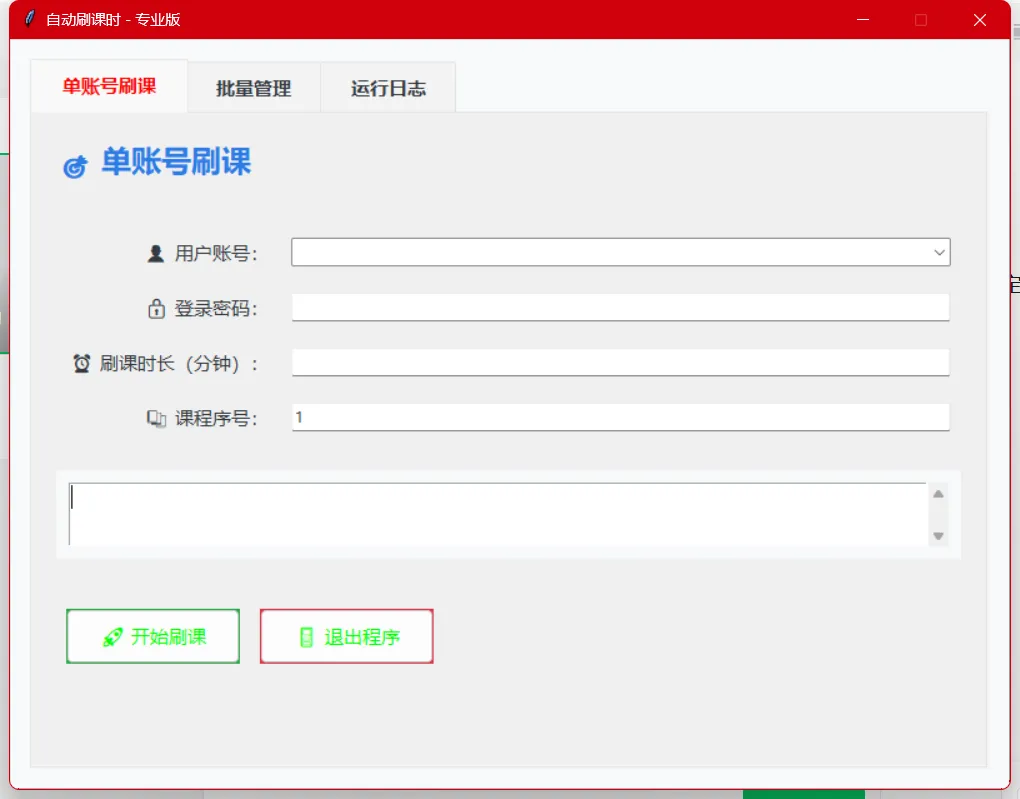Focus the 用户账号 combo box field
The width and height of the screenshot is (1020, 799).
coord(621,252)
